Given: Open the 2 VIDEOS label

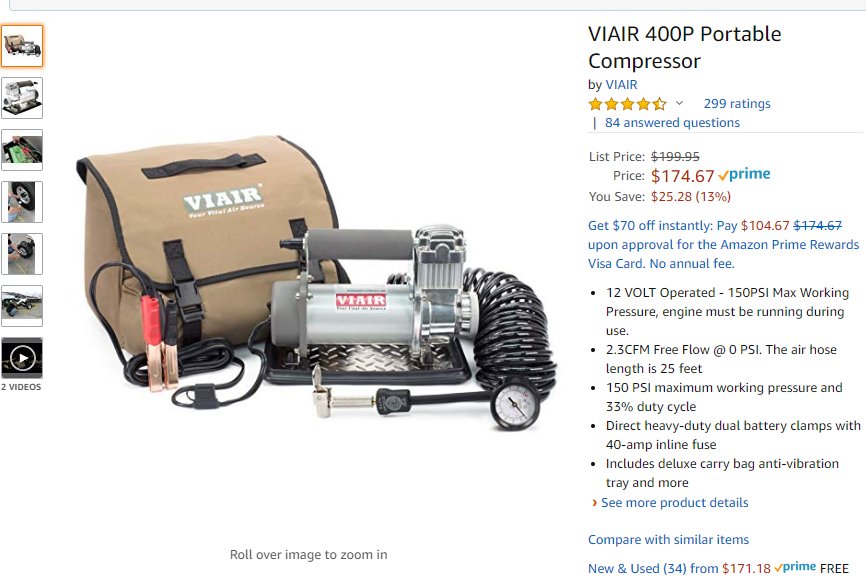Looking at the screenshot, I should [21, 387].
